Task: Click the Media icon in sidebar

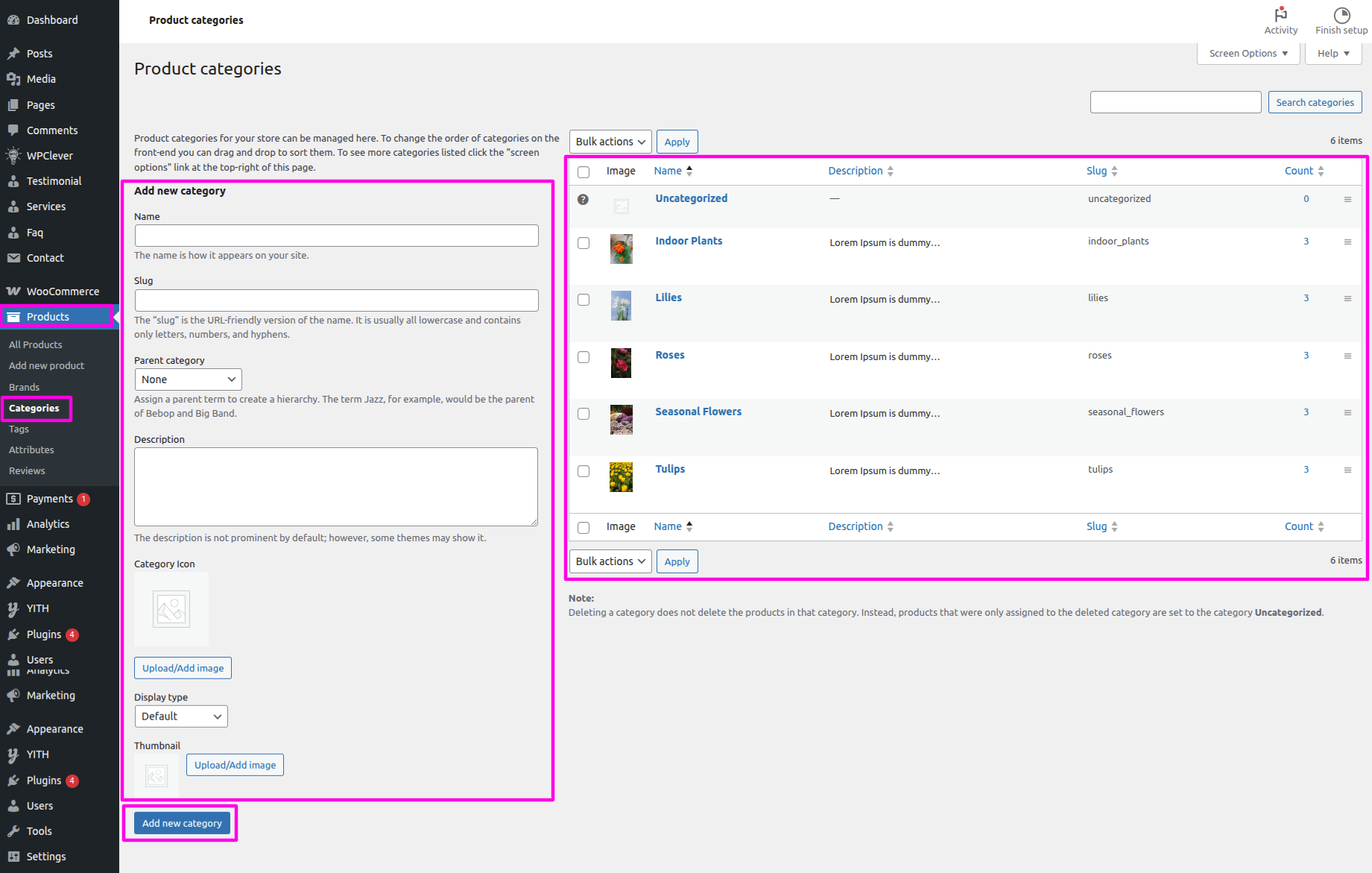Action: 13,79
